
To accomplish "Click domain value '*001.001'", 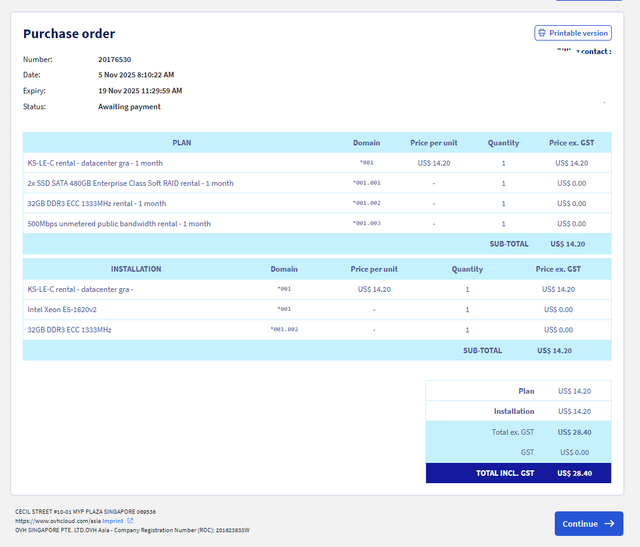I will [367, 183].
